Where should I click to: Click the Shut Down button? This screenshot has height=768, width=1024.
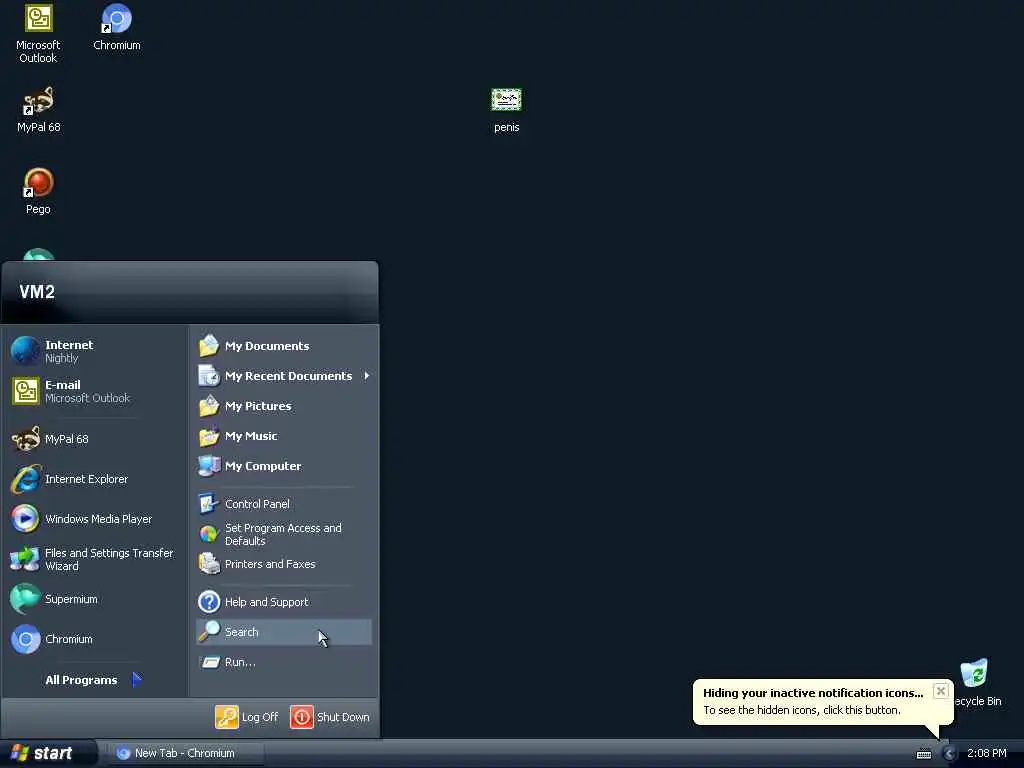330,717
